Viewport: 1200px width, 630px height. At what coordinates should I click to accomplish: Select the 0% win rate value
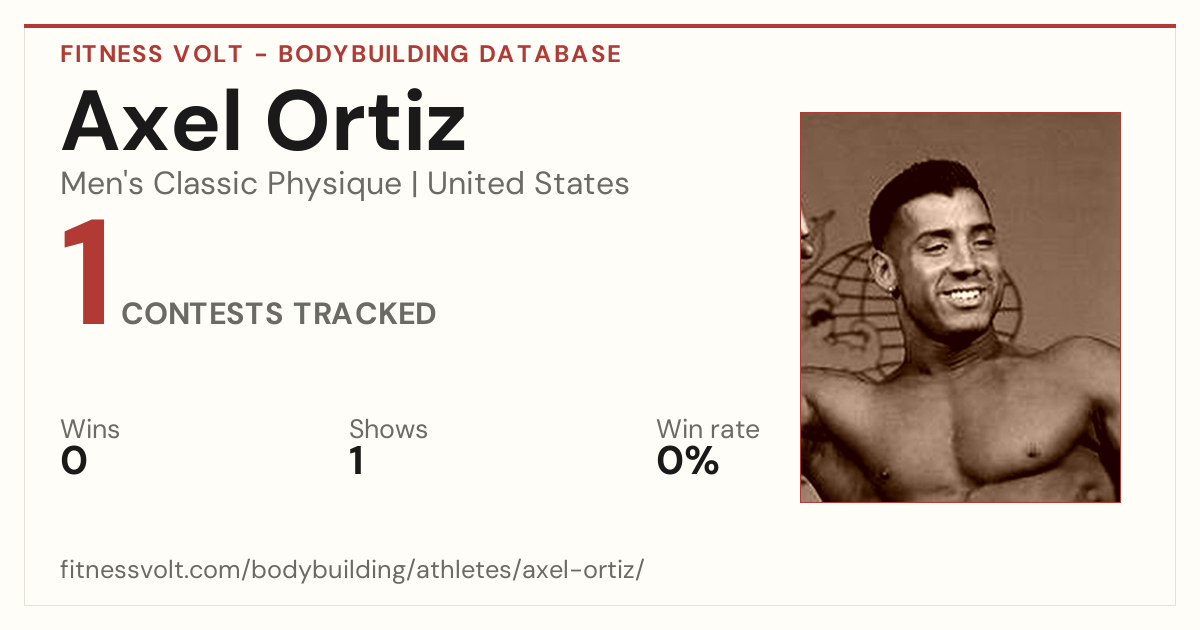point(688,461)
